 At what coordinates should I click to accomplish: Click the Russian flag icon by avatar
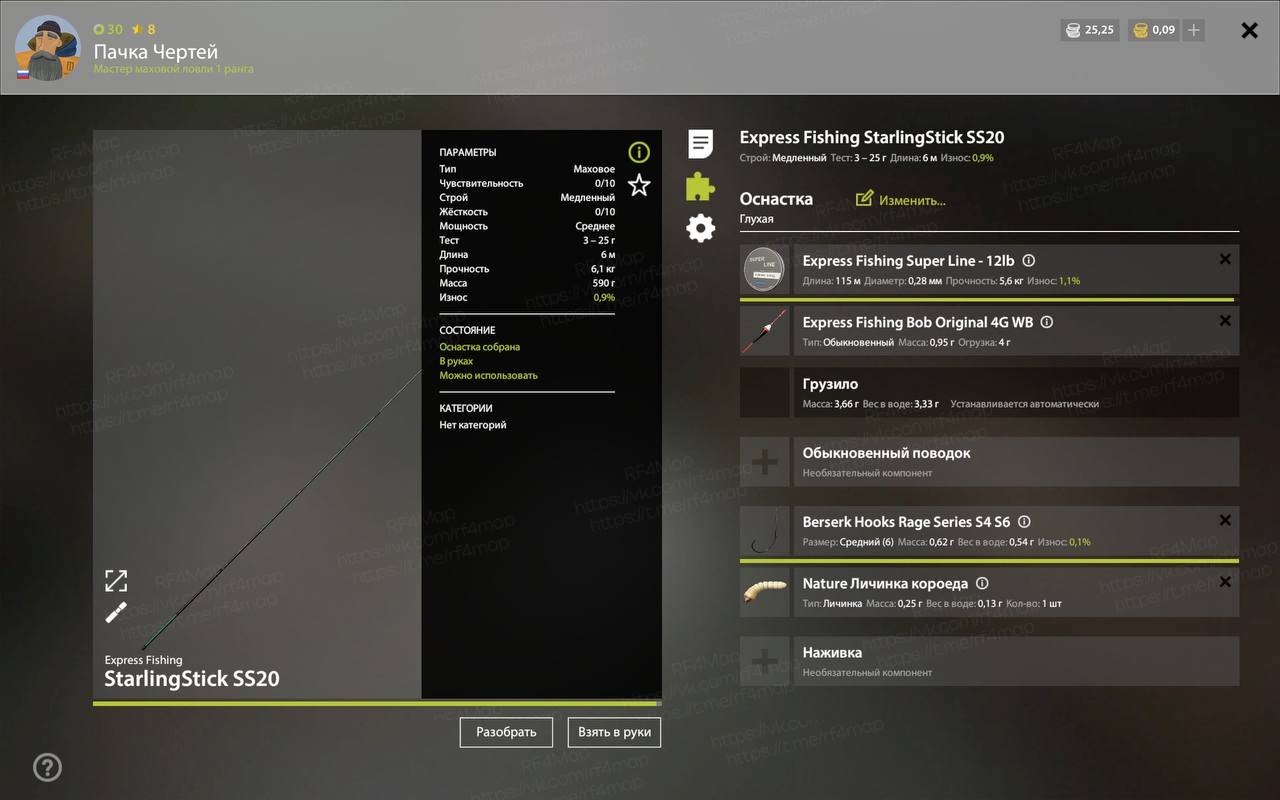[23, 74]
